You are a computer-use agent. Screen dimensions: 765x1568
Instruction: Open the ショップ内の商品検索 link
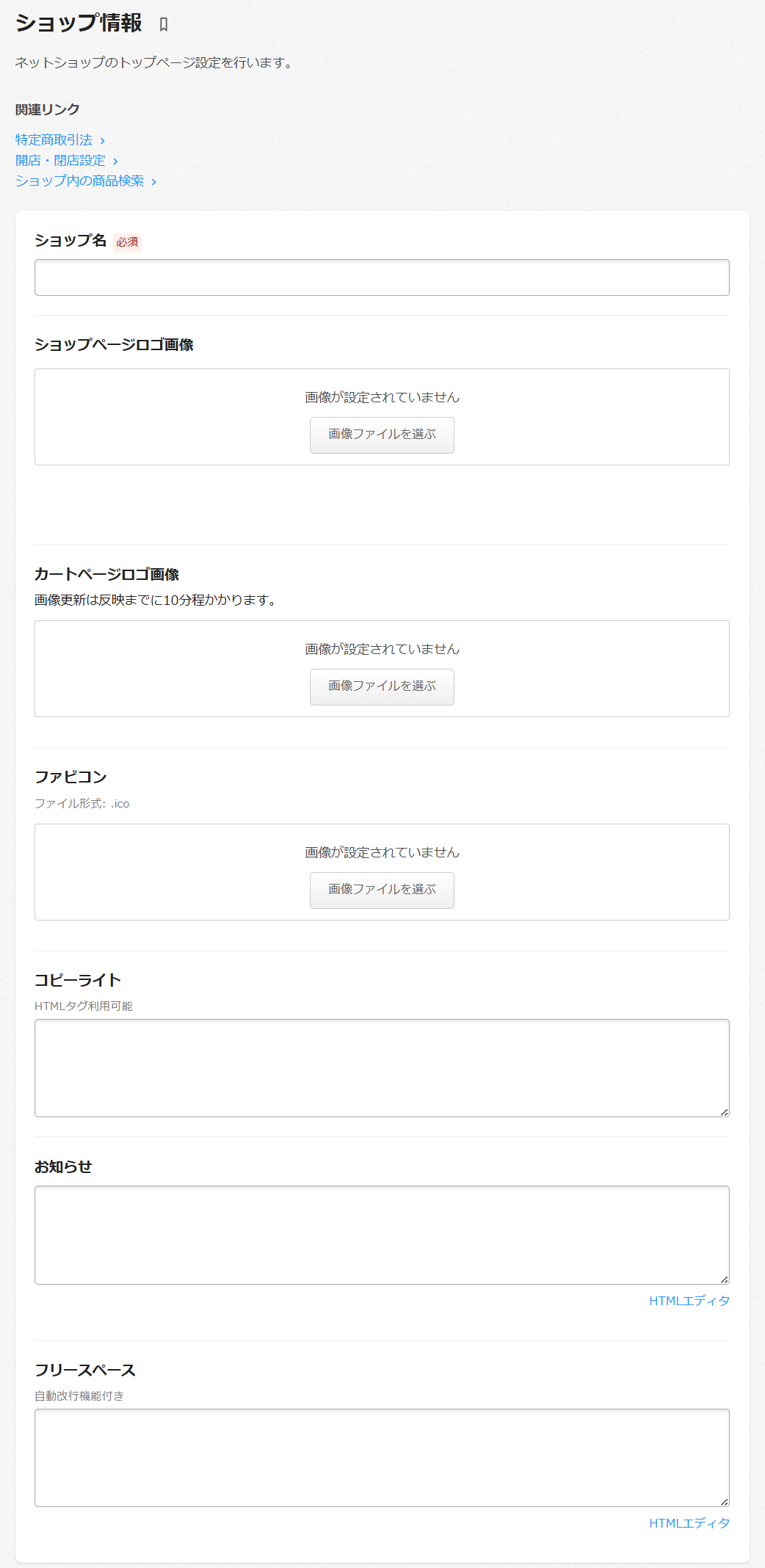[79, 181]
